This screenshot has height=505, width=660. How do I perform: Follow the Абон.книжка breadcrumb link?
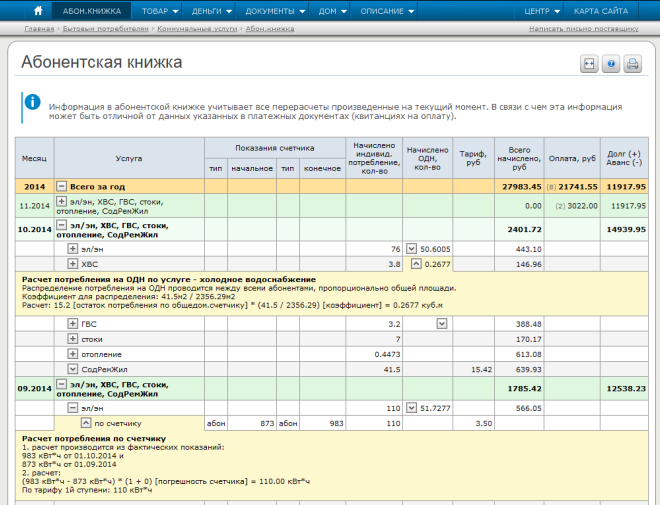[x=270, y=29]
